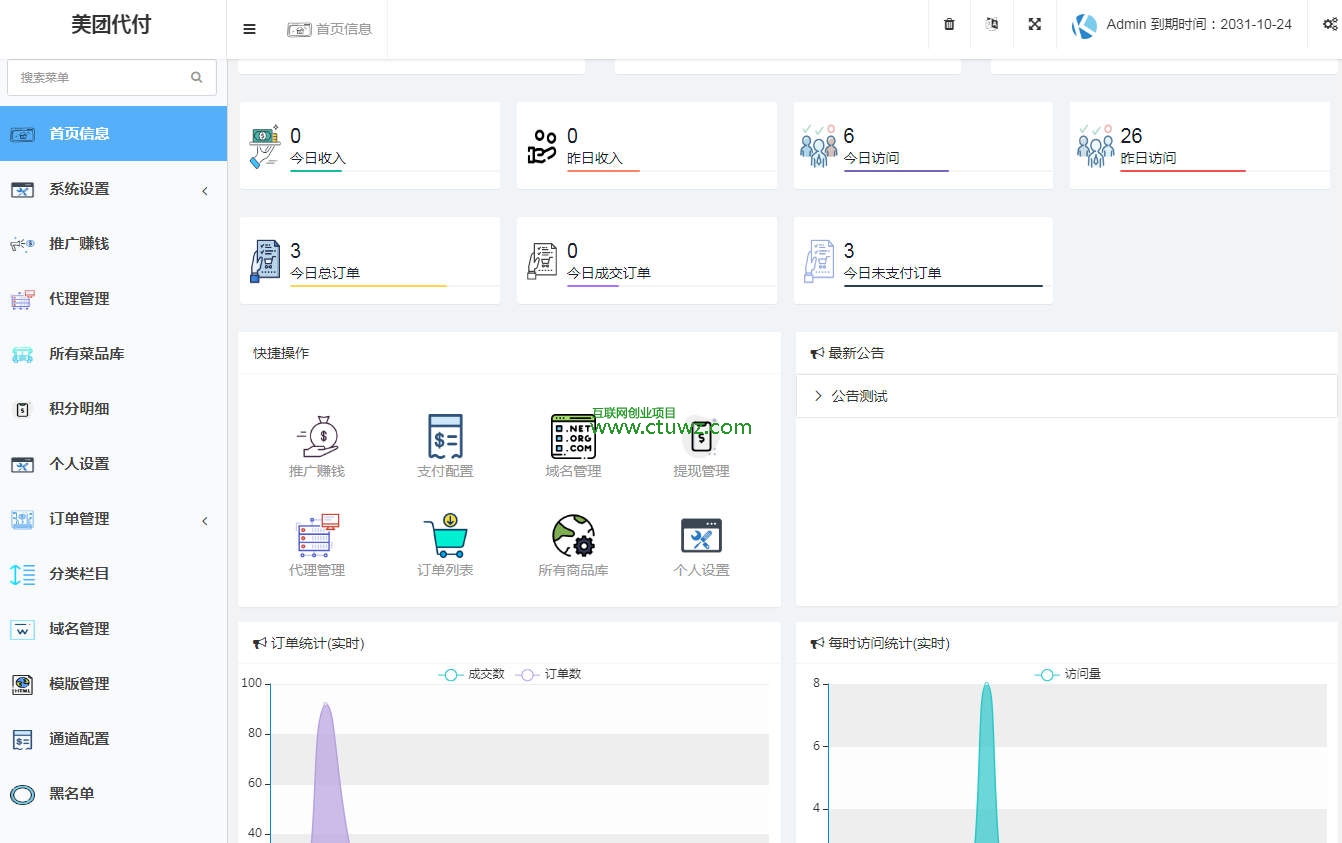Click the trash can icon in top bar
The height and width of the screenshot is (843, 1342).
(949, 24)
